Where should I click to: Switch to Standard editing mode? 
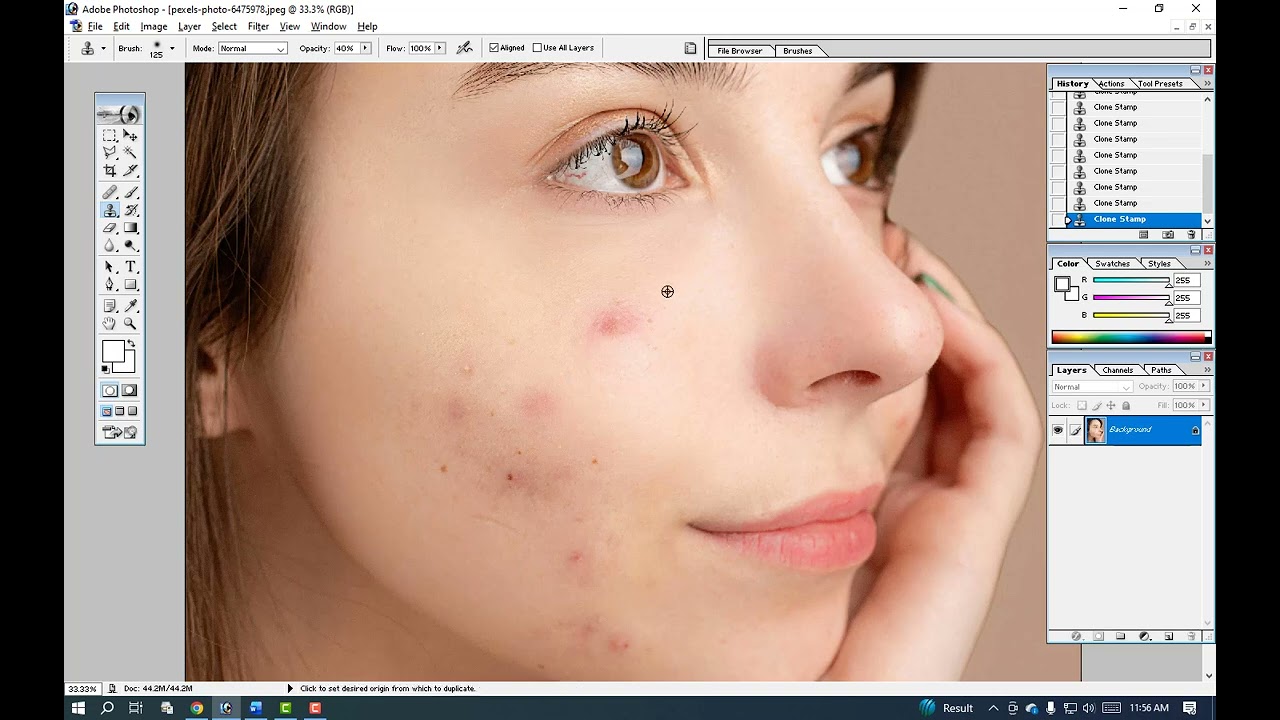pos(110,391)
